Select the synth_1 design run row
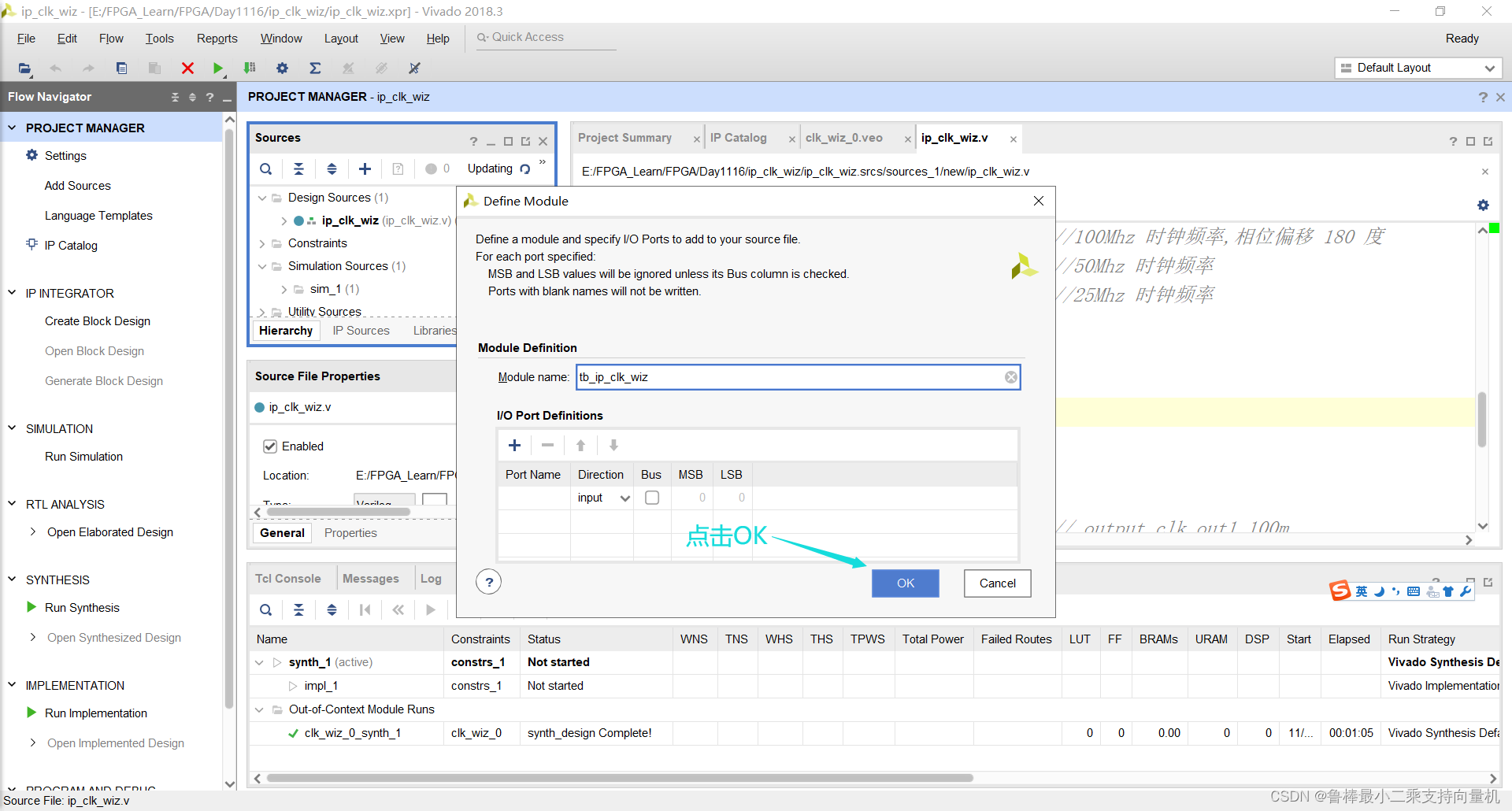Screen dimensions: 1512x811 [x=874, y=662]
